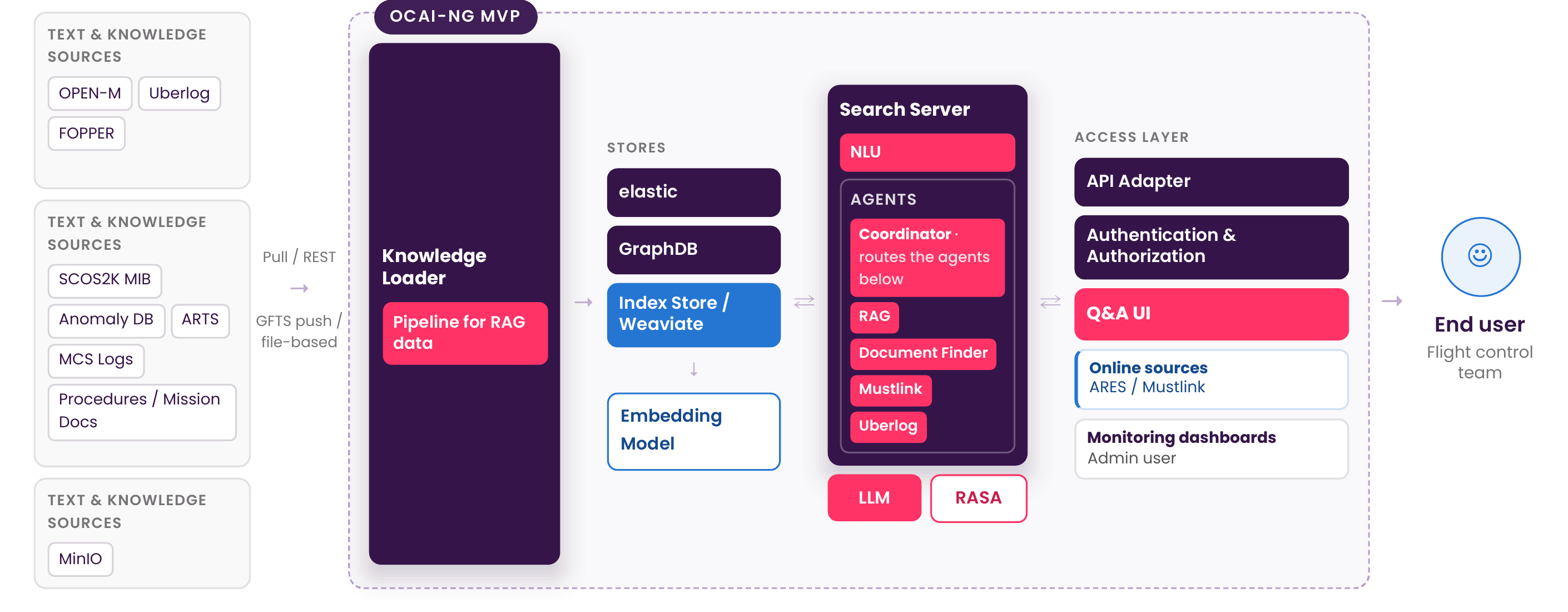
Task: Select the Index Store / Weaviate block
Action: (x=693, y=315)
